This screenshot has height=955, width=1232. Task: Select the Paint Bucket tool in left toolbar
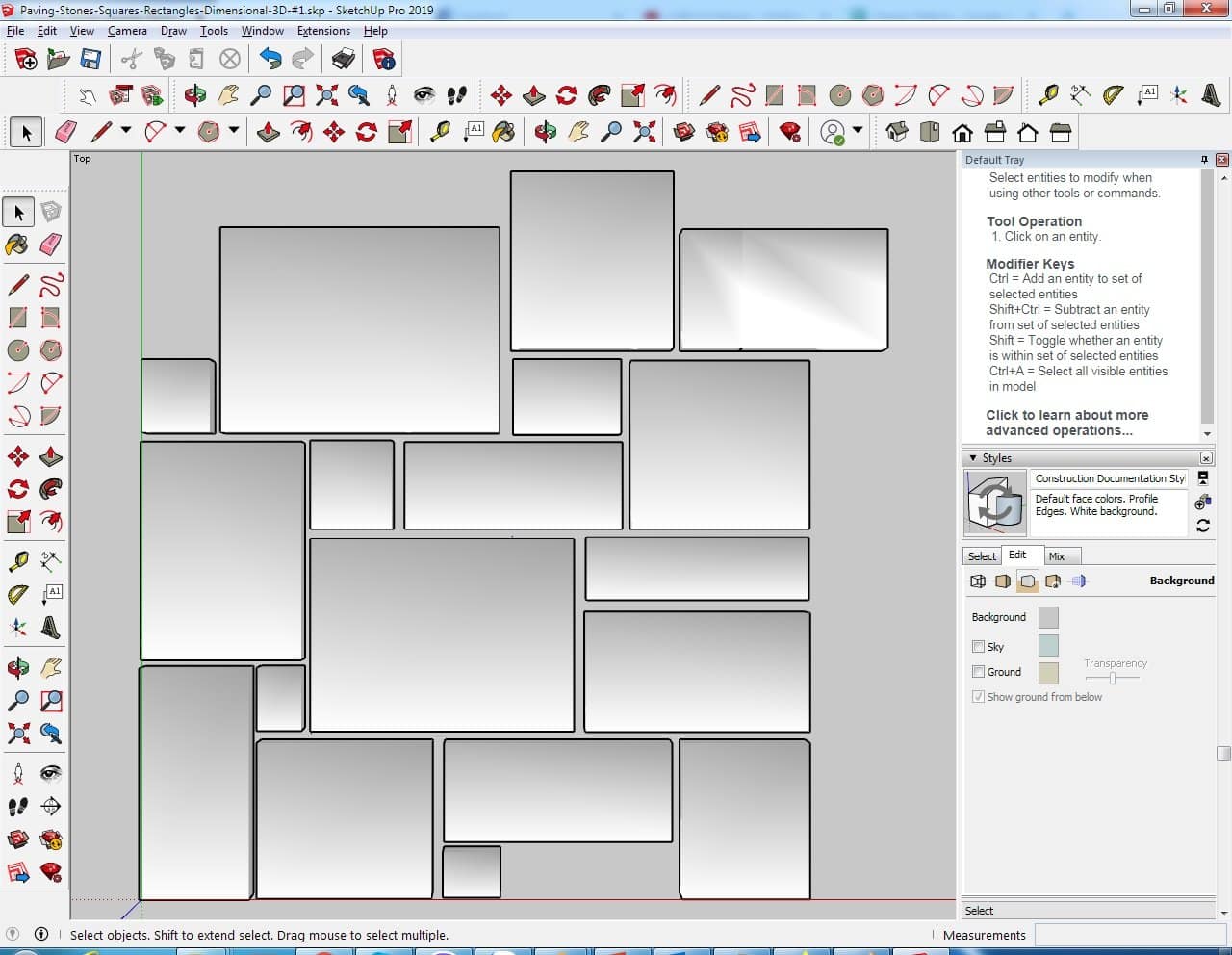coord(17,245)
